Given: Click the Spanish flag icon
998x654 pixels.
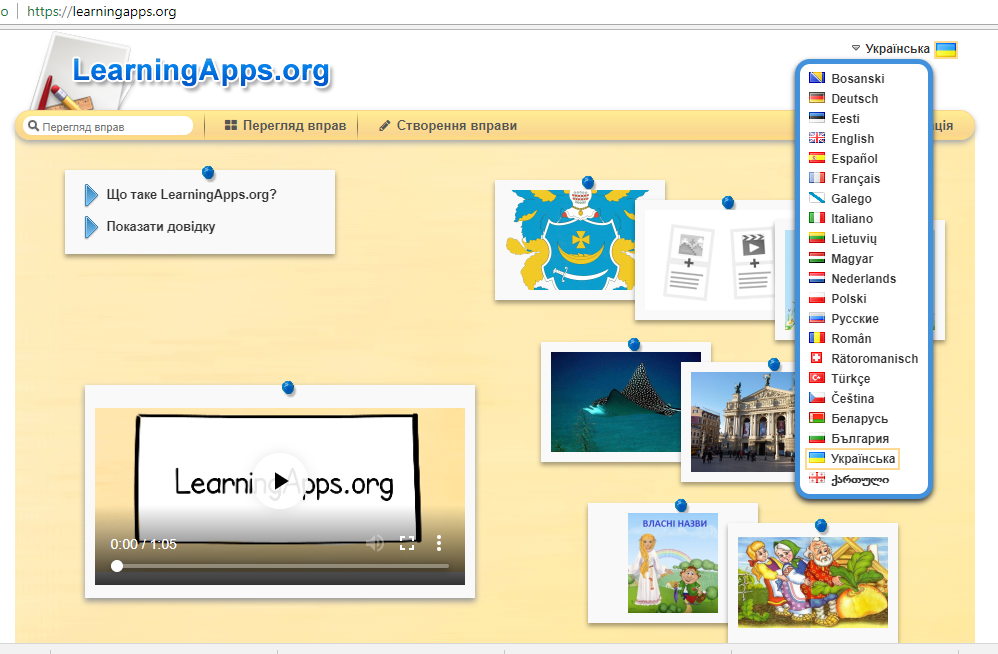Looking at the screenshot, I should pyautogui.click(x=817, y=158).
